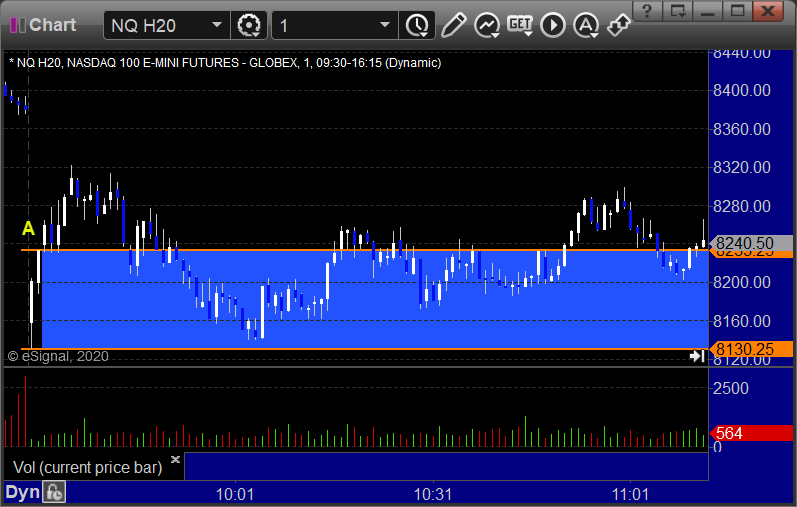Select the pencil drawing tool
The width and height of the screenshot is (797, 507).
click(453, 25)
